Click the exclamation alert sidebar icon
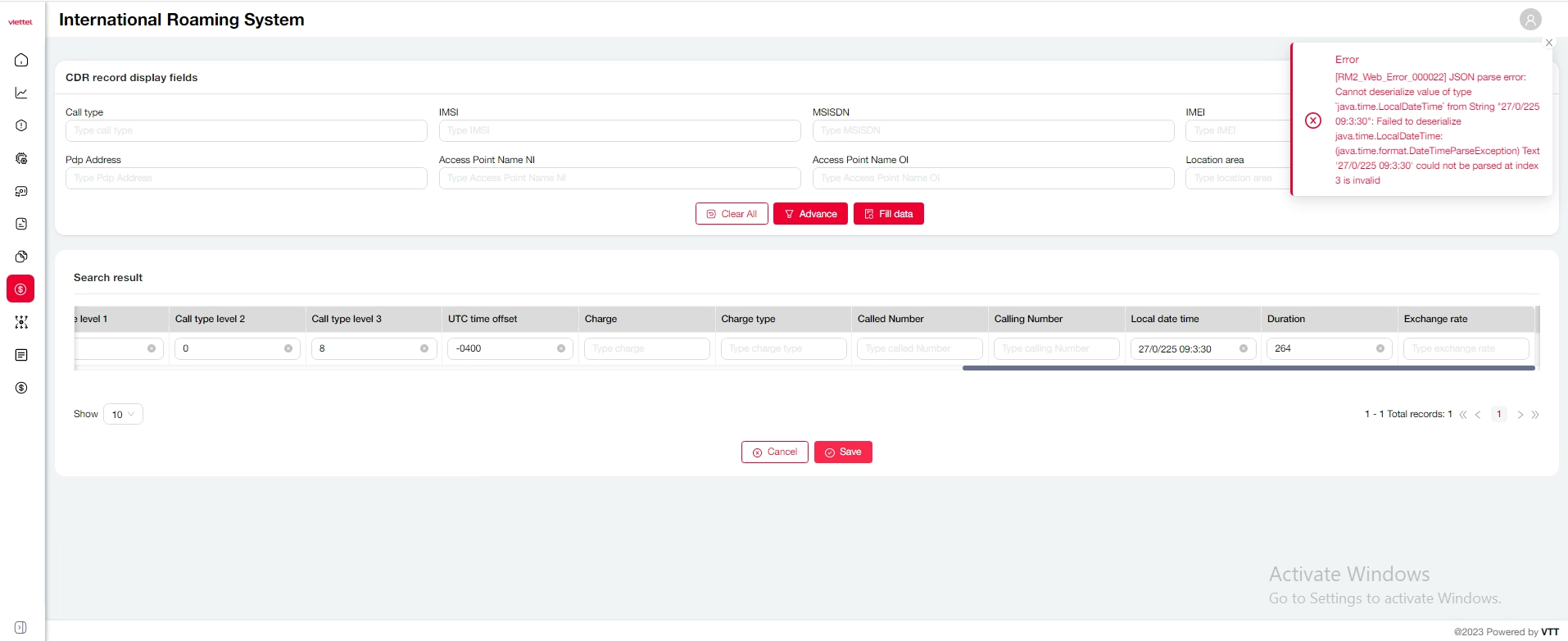 [x=21, y=125]
